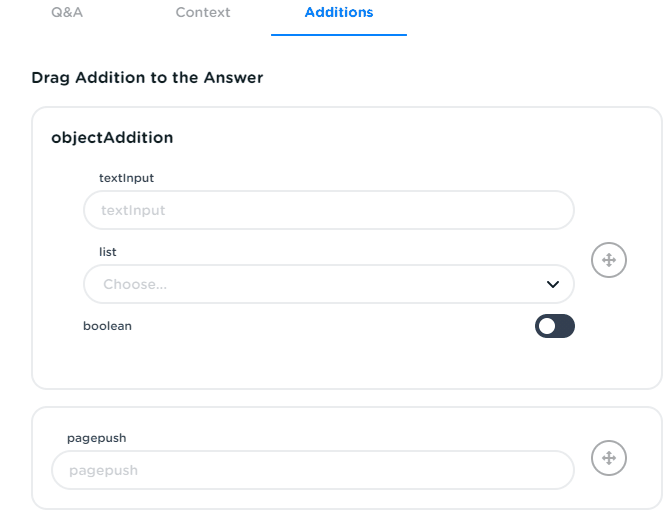Click the textInput label text
Image resolution: width=669 pixels, height=514 pixels.
[127, 178]
